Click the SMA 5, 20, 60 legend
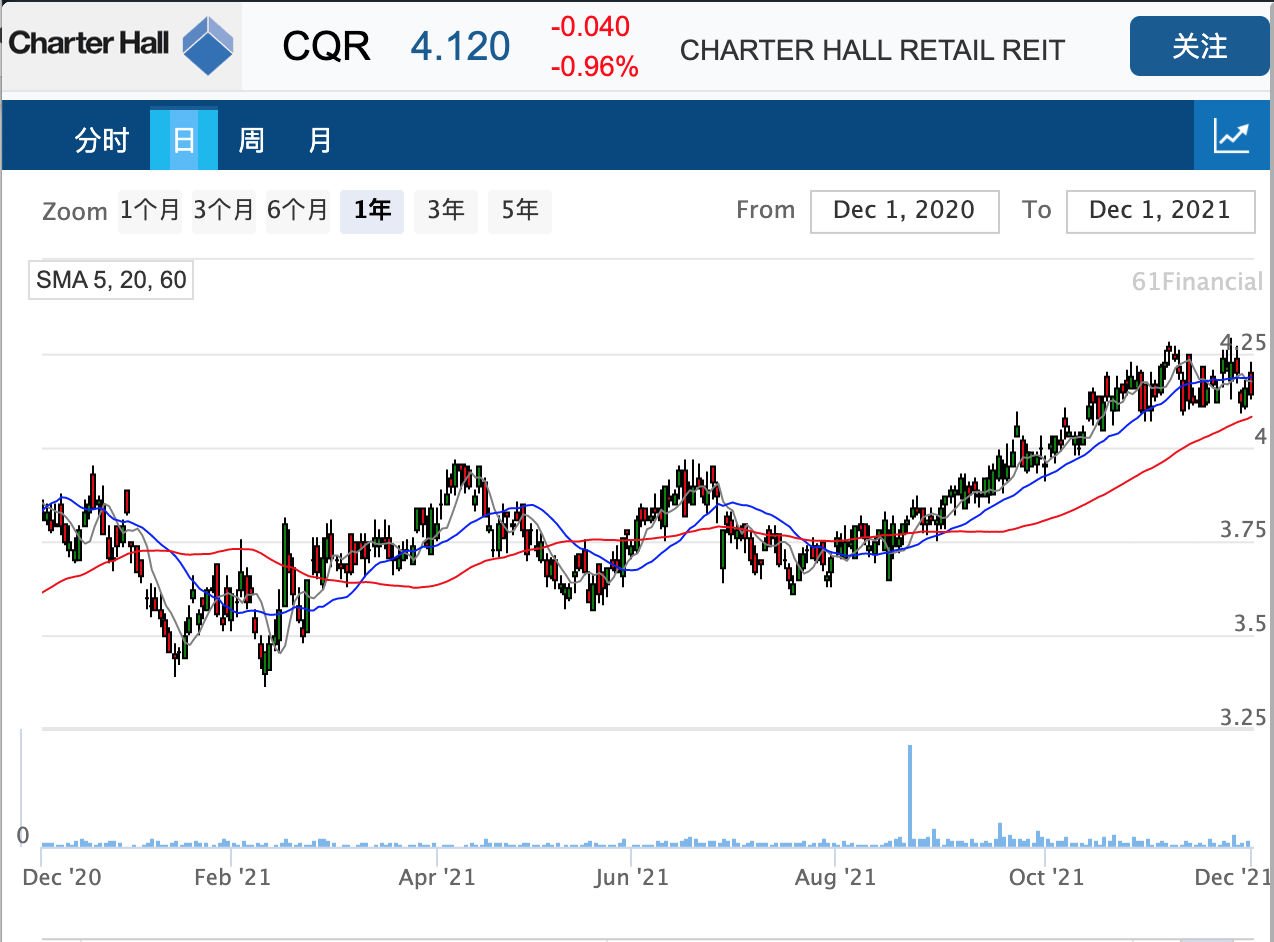Image resolution: width=1274 pixels, height=942 pixels. [x=111, y=280]
